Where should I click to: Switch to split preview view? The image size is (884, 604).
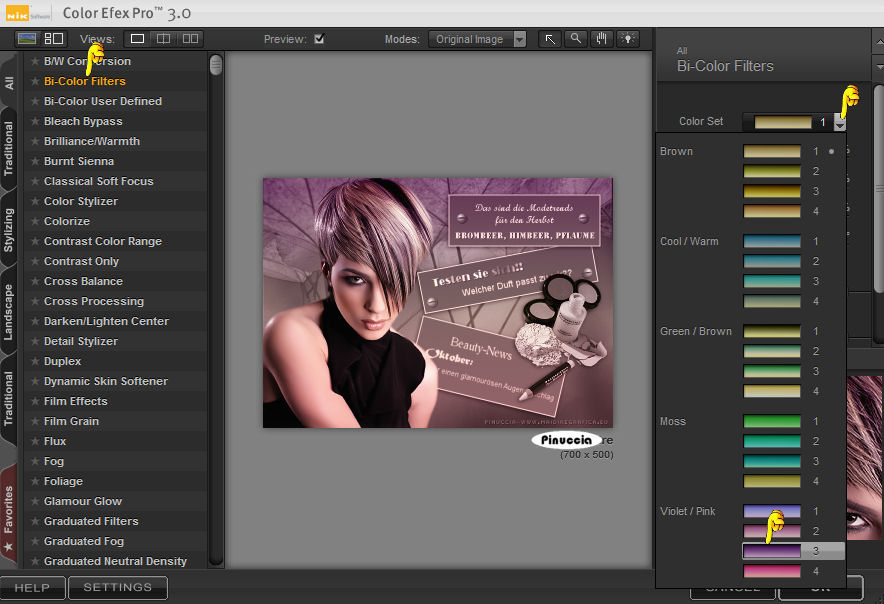163,39
